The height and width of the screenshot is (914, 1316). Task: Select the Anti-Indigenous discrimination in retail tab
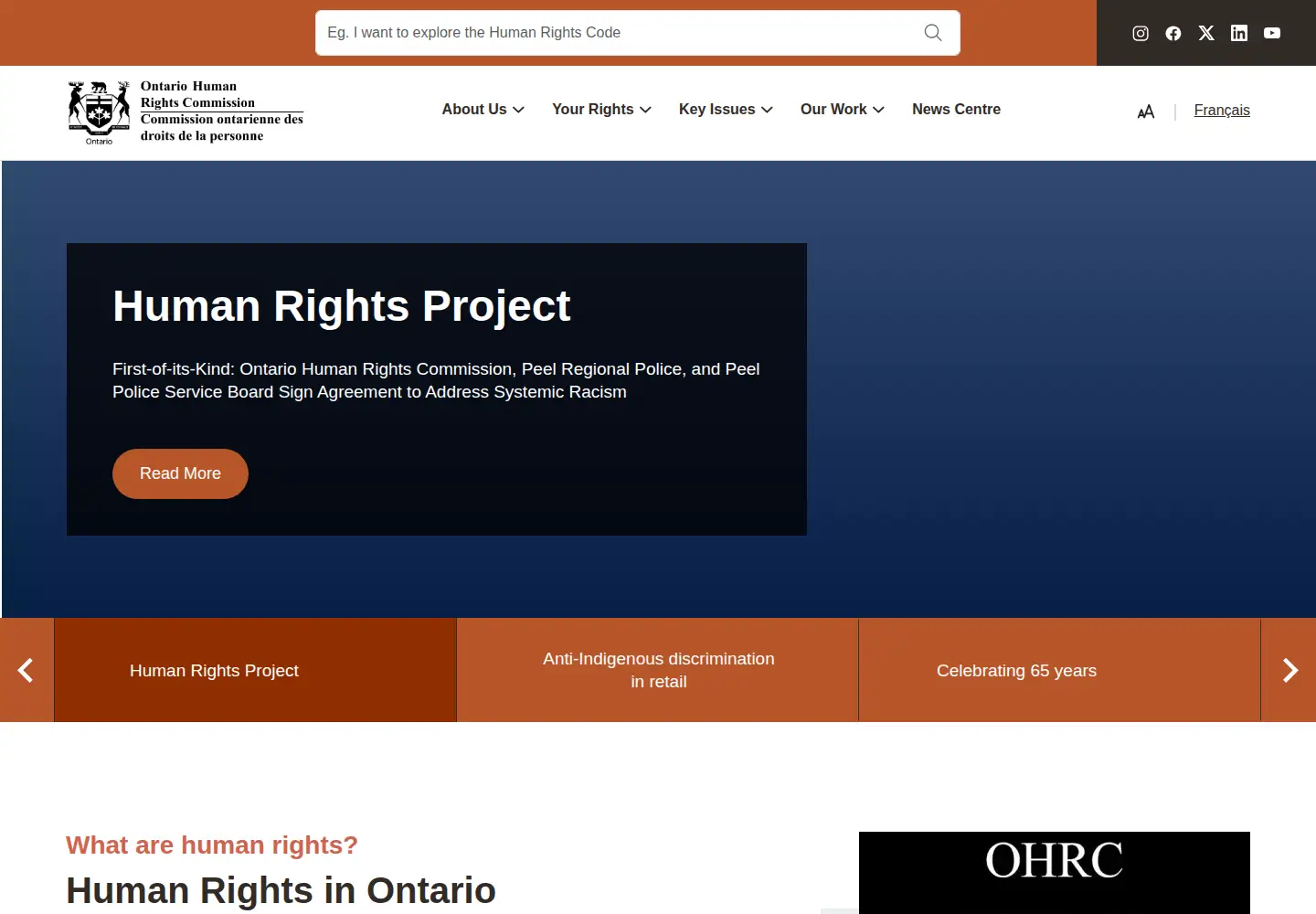(658, 670)
